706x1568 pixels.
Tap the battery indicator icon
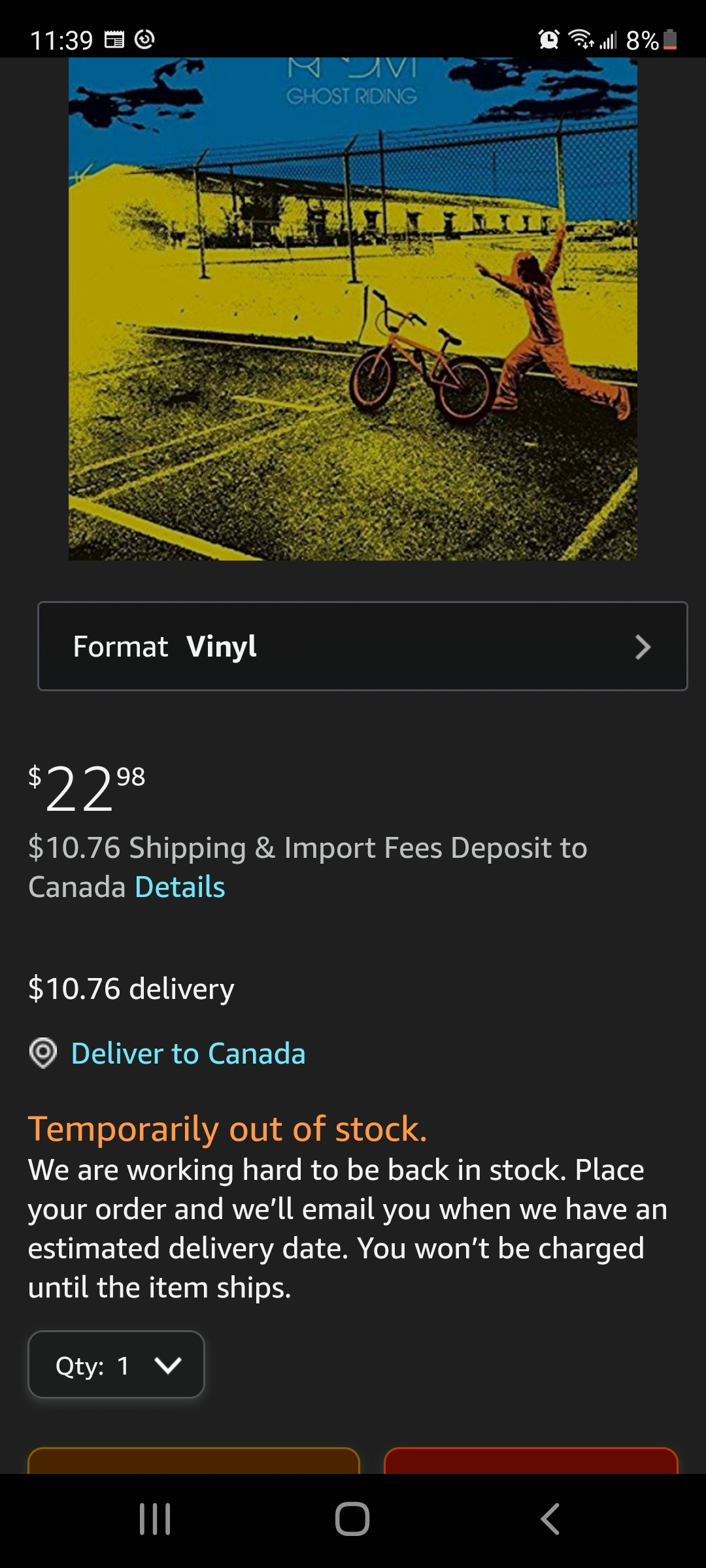[x=670, y=40]
